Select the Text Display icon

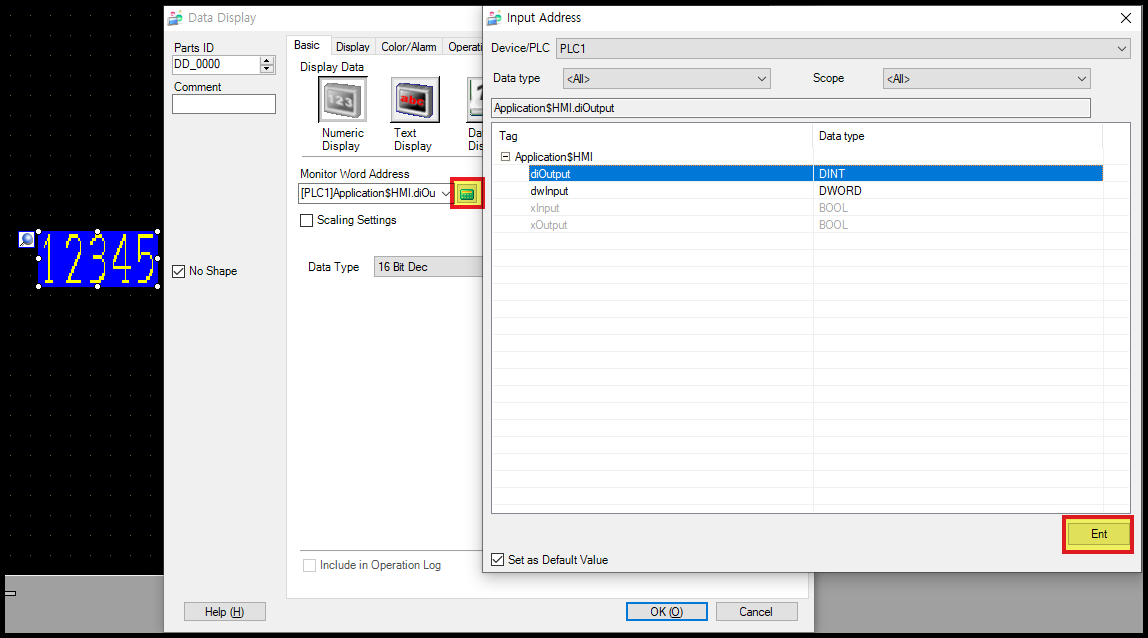[x=414, y=100]
